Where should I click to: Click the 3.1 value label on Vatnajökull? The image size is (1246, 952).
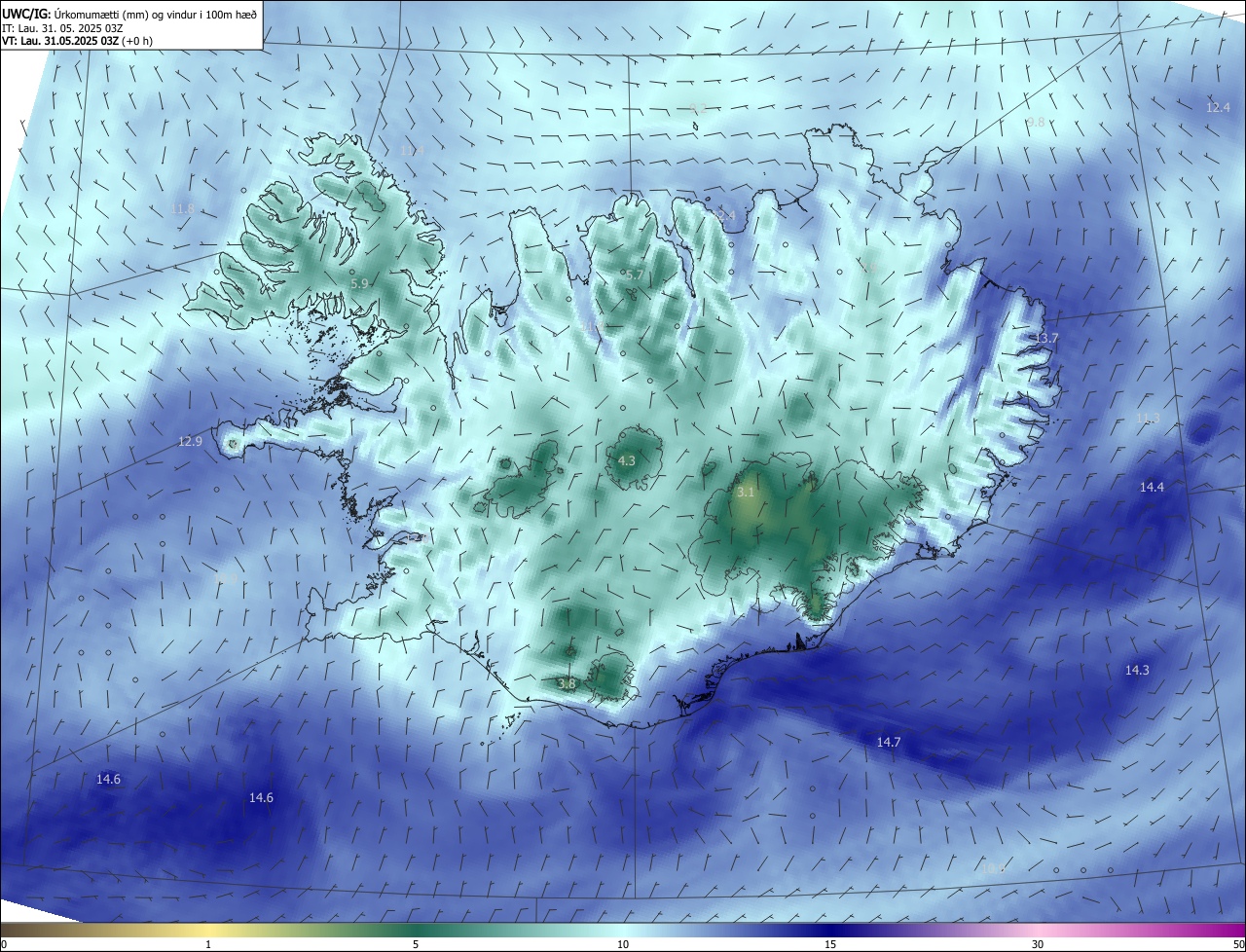745,493
